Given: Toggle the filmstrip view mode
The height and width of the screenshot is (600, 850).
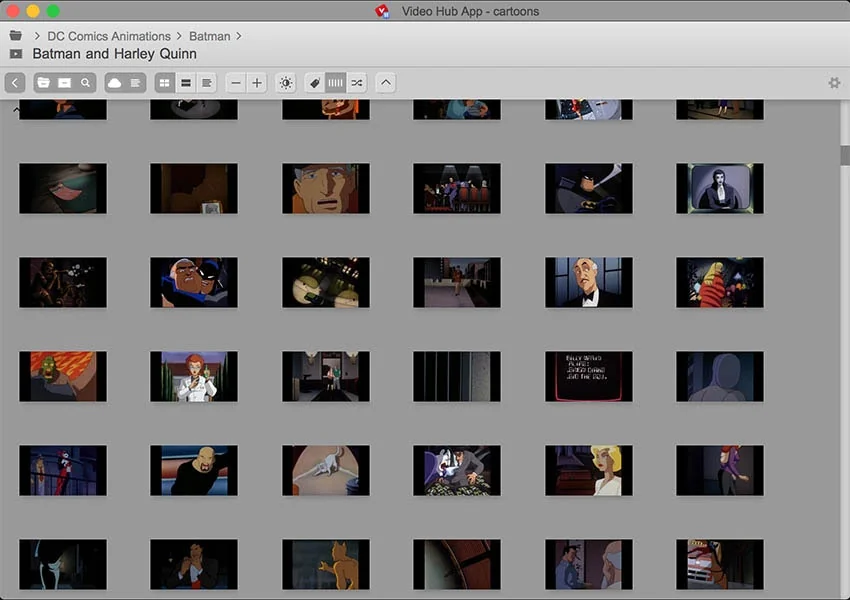Looking at the screenshot, I should click(336, 83).
